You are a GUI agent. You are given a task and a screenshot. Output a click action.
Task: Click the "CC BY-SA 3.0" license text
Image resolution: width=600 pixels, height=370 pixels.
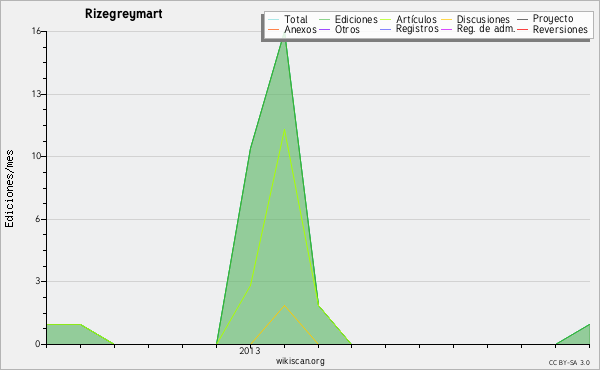[x=569, y=362]
